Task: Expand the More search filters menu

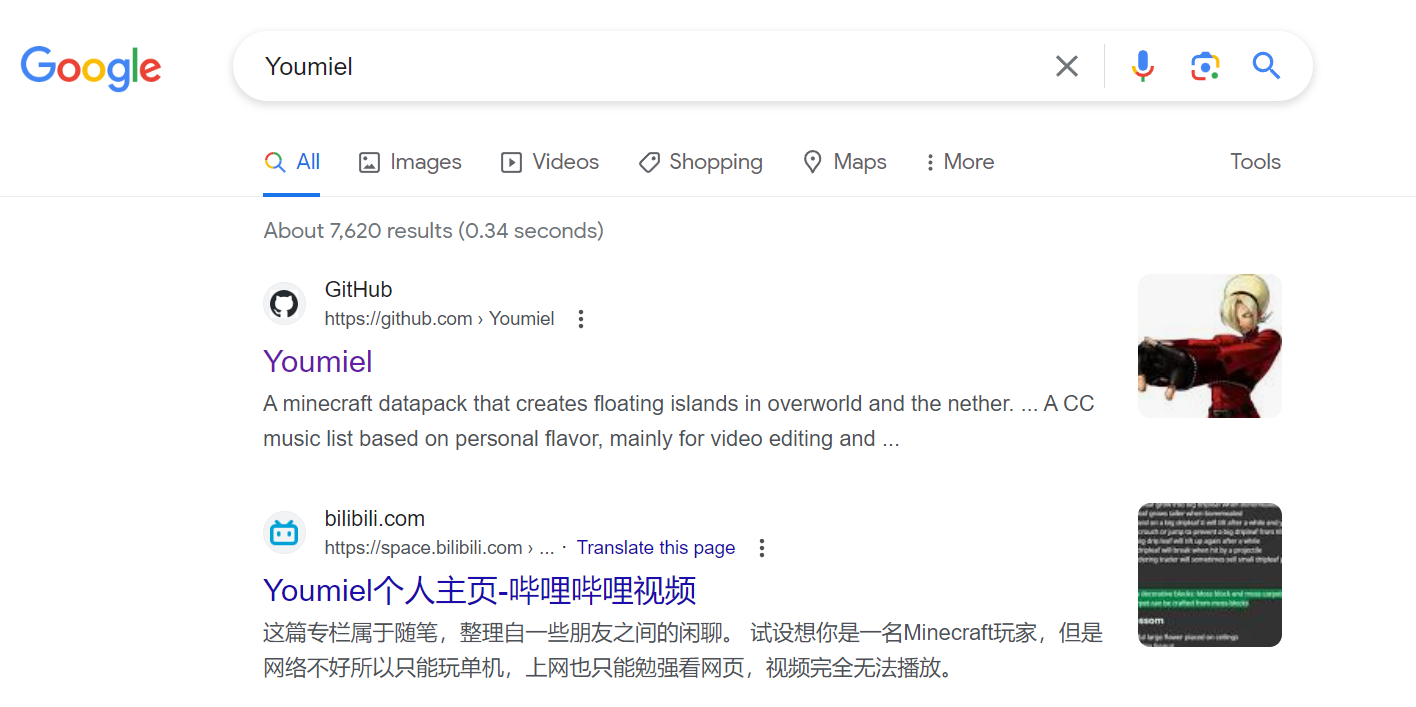Action: click(x=958, y=162)
